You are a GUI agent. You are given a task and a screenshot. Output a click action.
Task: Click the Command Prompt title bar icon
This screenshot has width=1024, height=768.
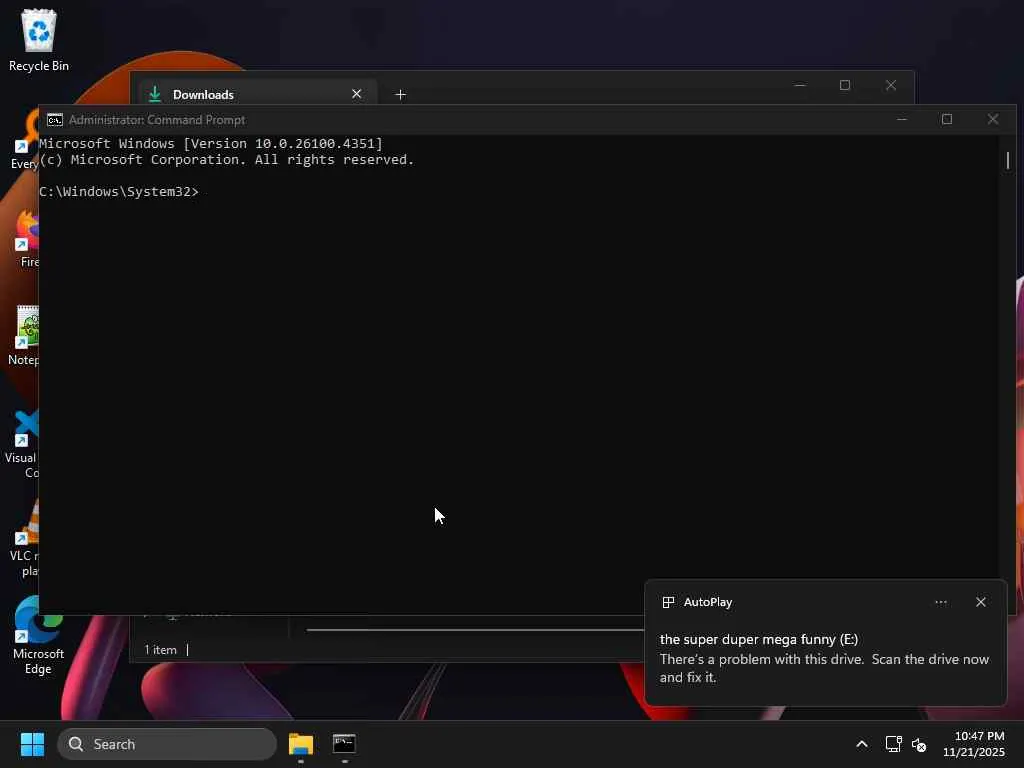click(55, 120)
